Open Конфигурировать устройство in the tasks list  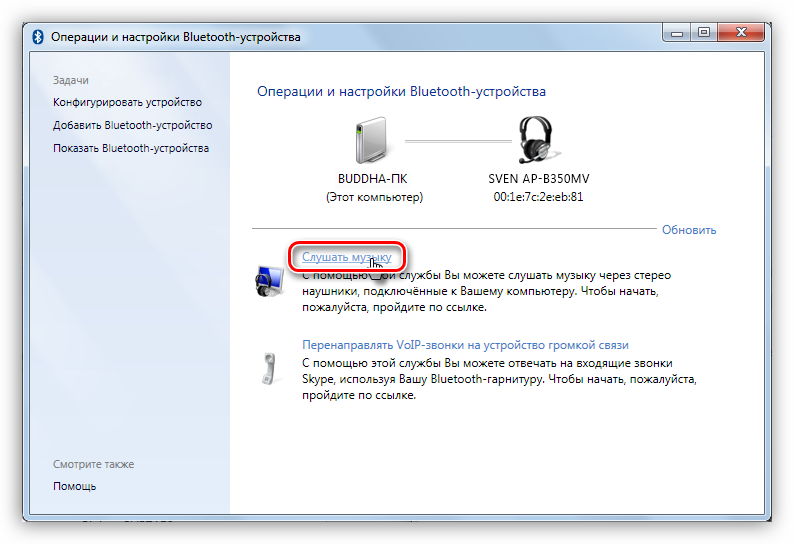tap(127, 102)
